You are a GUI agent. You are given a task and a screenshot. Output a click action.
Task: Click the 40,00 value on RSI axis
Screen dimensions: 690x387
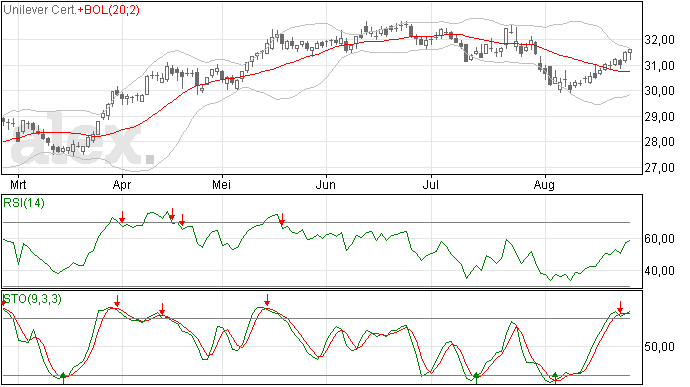(659, 271)
